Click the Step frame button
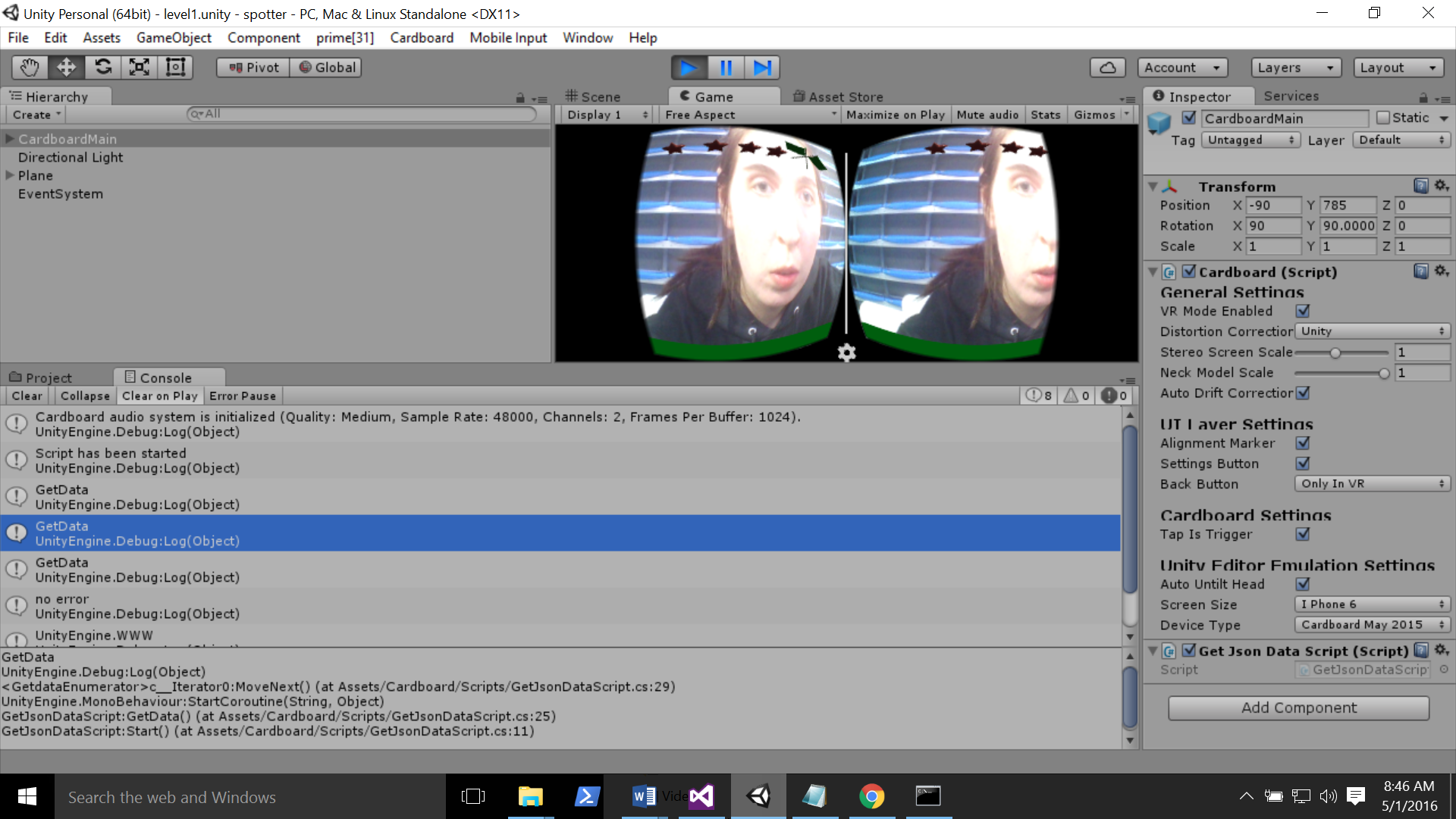 (x=762, y=67)
